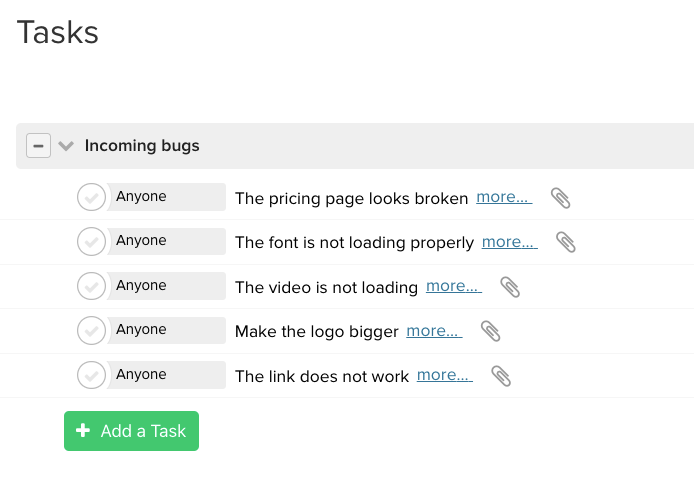Select task 'The font is not loading properly'

(354, 243)
